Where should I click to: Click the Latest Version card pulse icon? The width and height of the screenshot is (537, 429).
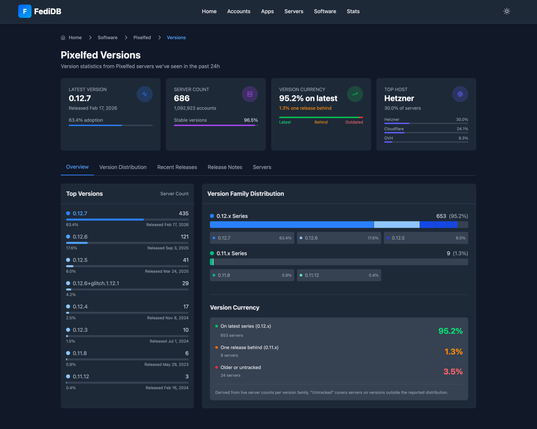(145, 94)
